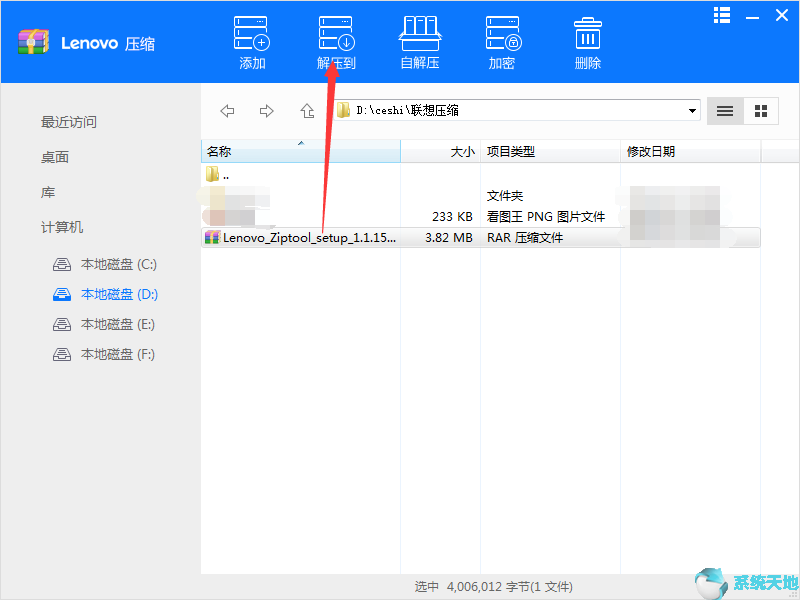Open the main menu list icon
Image resolution: width=800 pixels, height=600 pixels.
click(x=722, y=15)
